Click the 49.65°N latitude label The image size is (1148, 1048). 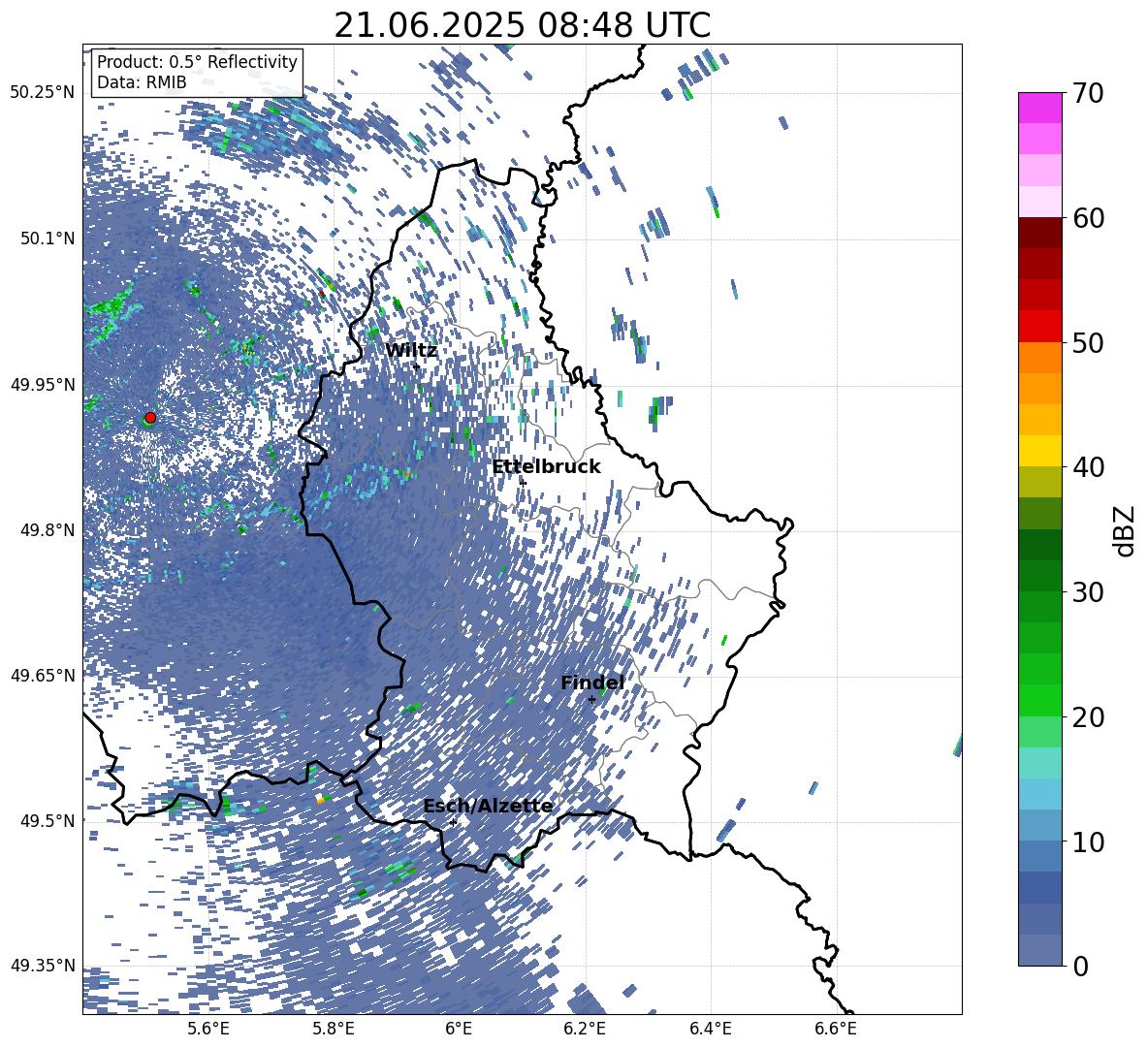click(43, 675)
